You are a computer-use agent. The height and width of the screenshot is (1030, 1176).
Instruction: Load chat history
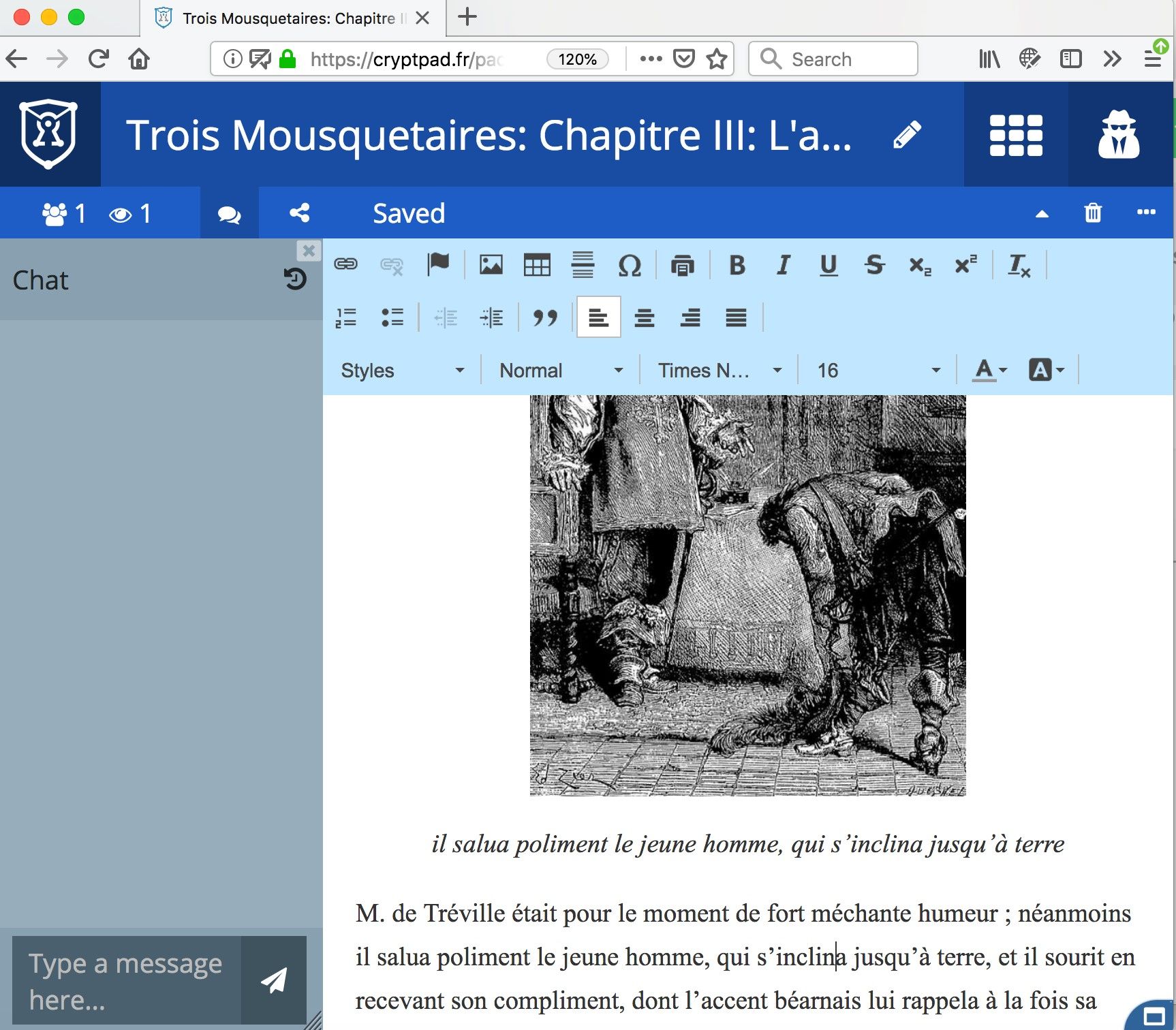click(295, 279)
